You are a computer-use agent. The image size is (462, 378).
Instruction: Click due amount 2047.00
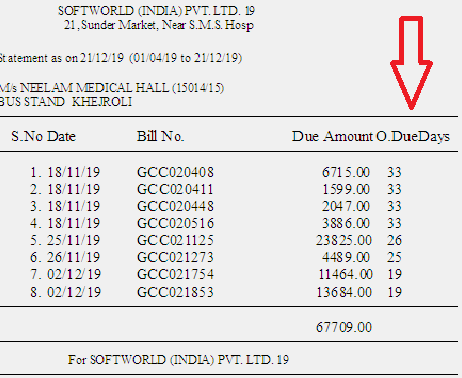(x=346, y=206)
